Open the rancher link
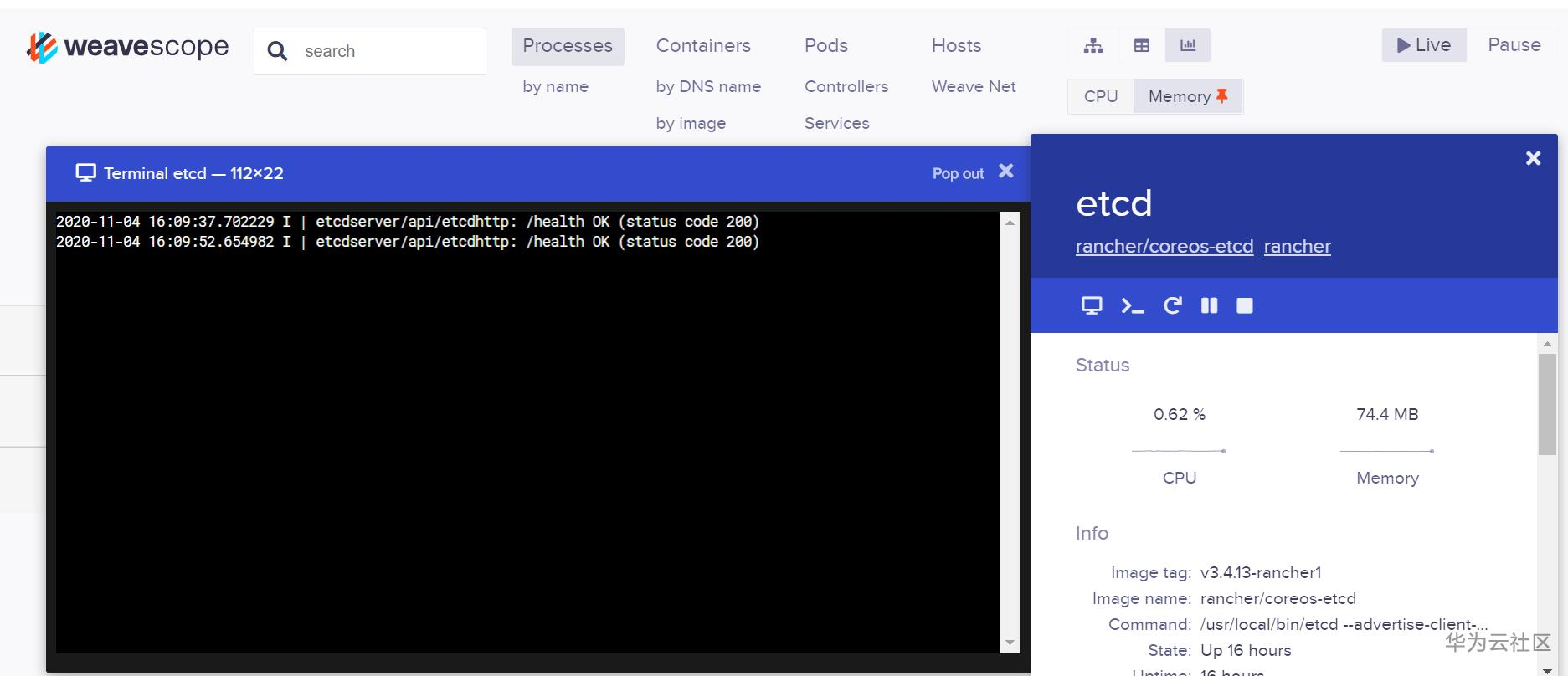 (1297, 247)
